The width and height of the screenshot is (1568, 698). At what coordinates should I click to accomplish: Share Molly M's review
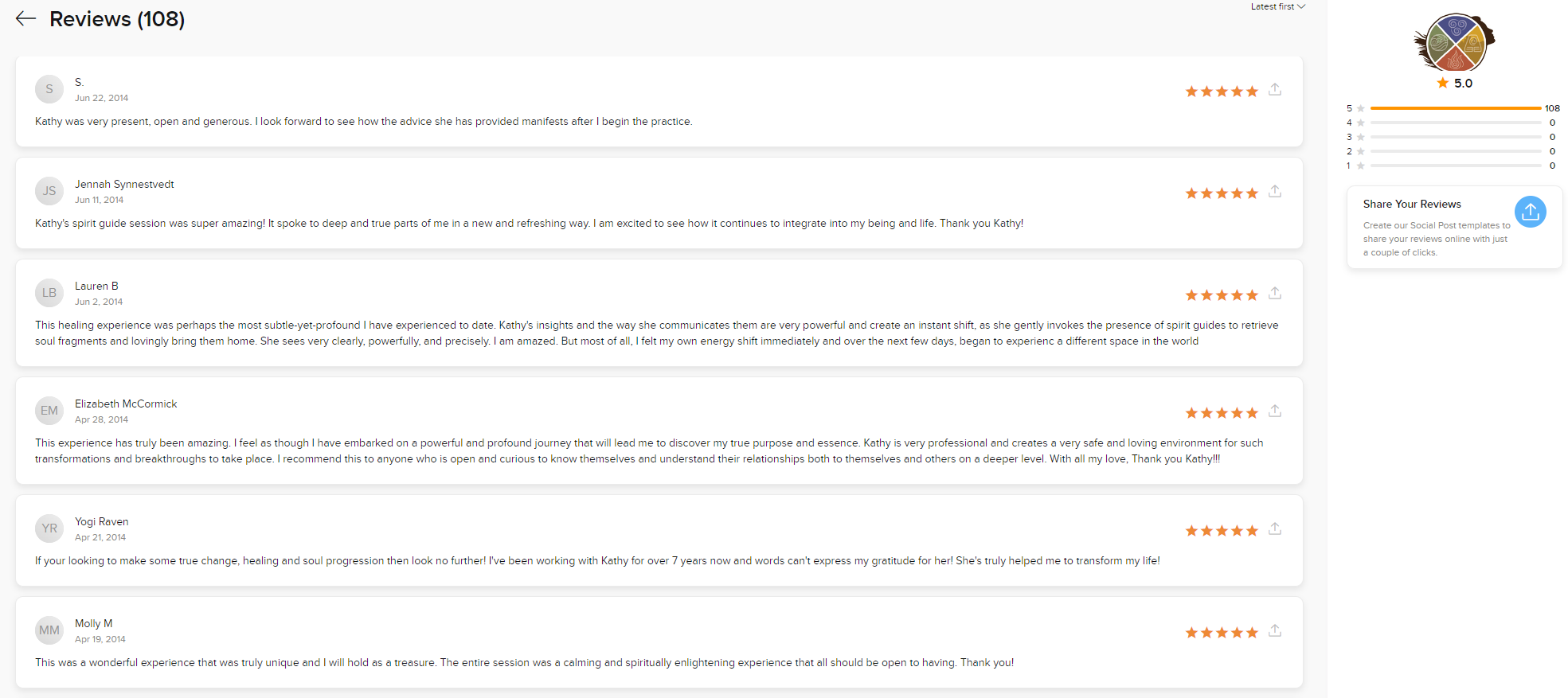(x=1275, y=630)
